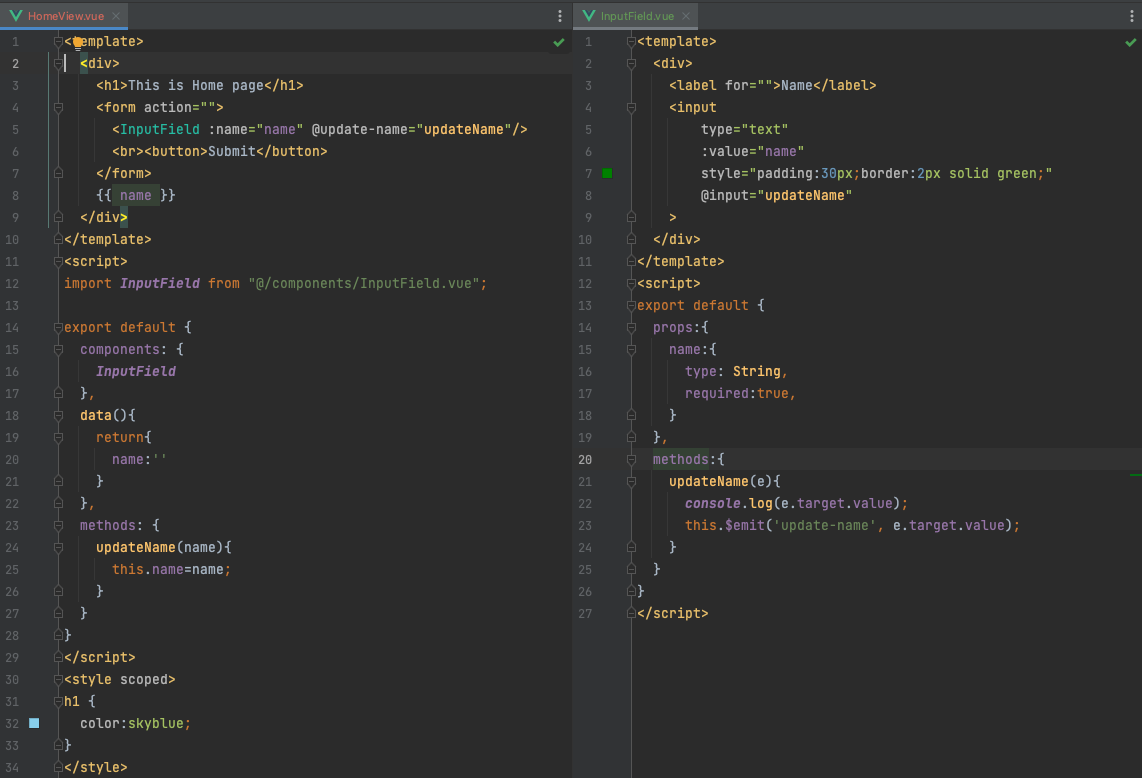Fold the <form action=""> block in HomeView.vue
The height and width of the screenshot is (778, 1142).
tap(58, 108)
